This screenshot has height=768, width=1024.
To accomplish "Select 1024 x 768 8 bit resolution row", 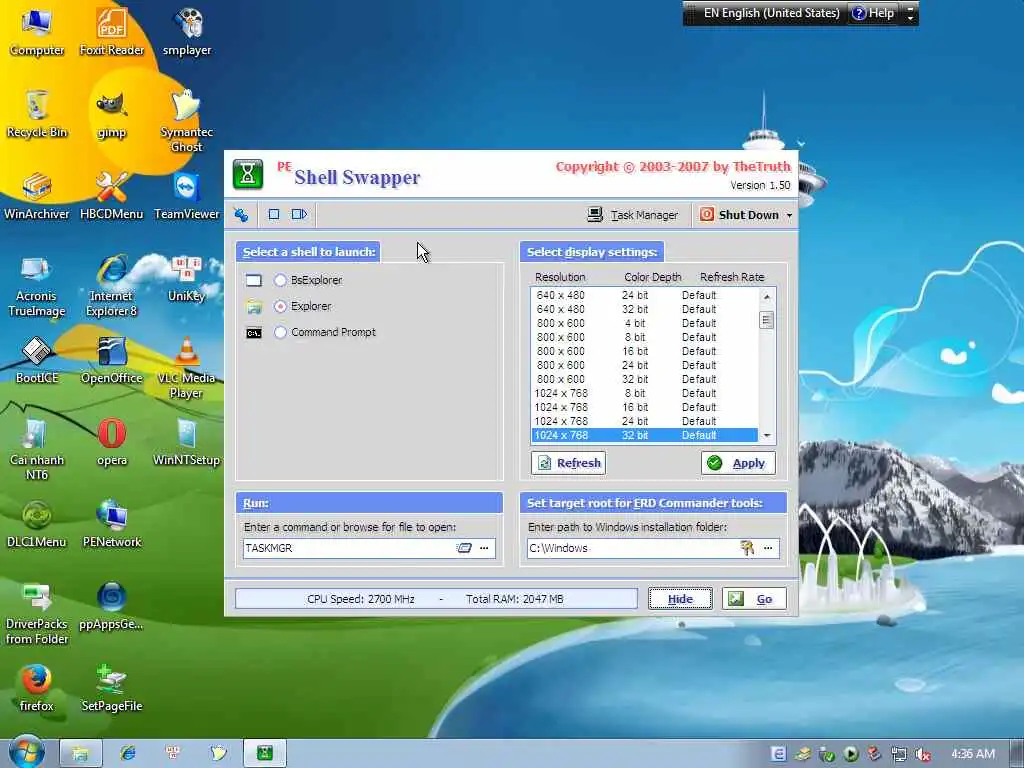I will 645,393.
